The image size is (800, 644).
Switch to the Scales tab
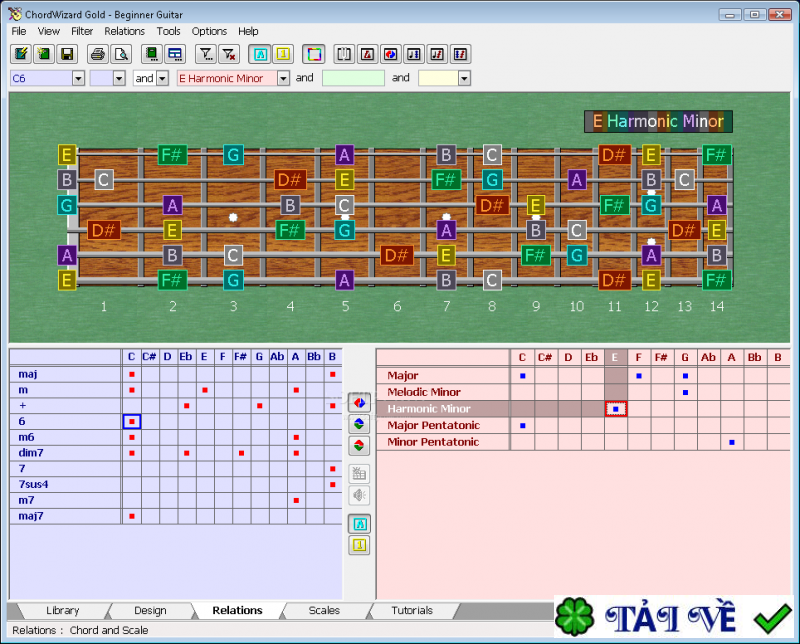pyautogui.click(x=324, y=610)
